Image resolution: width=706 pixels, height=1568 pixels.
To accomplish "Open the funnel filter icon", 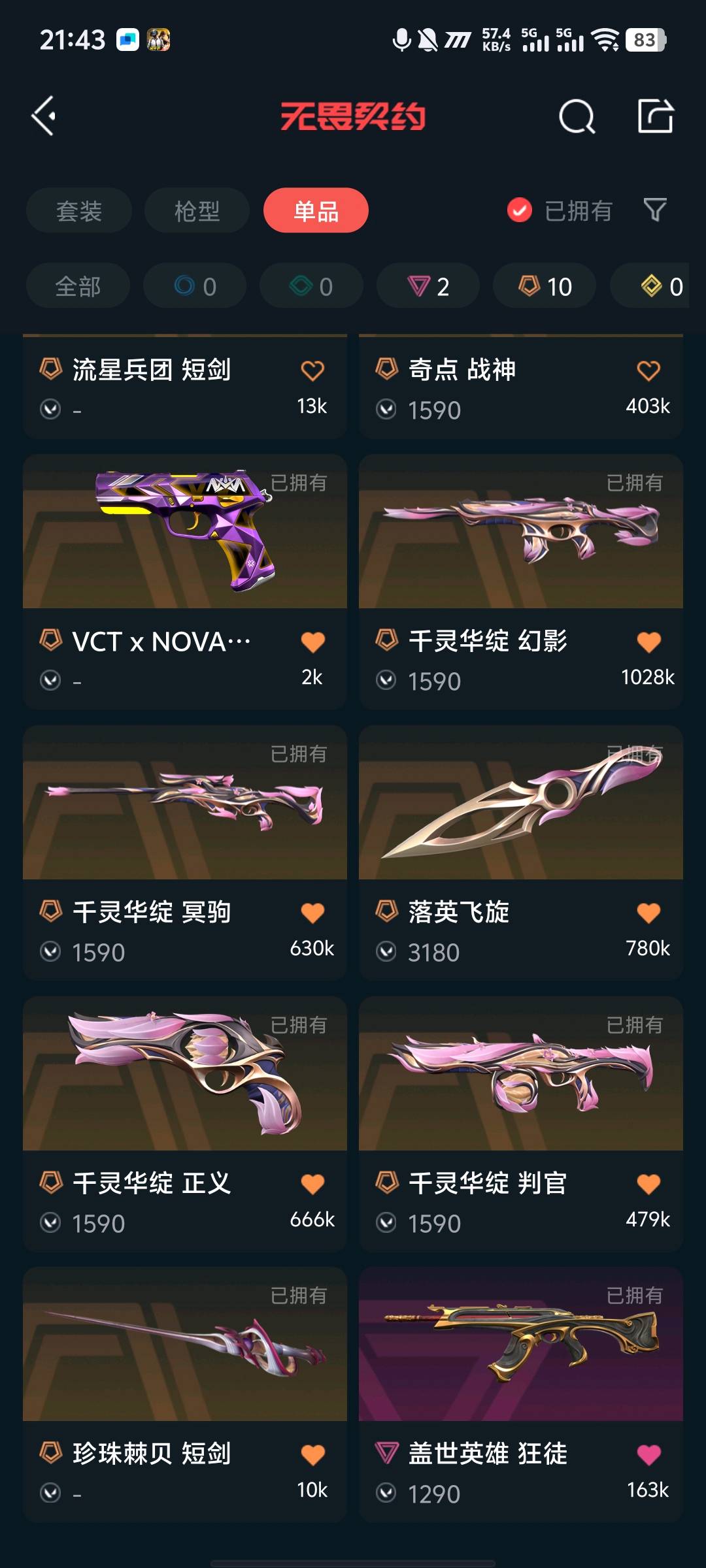I will 655,210.
